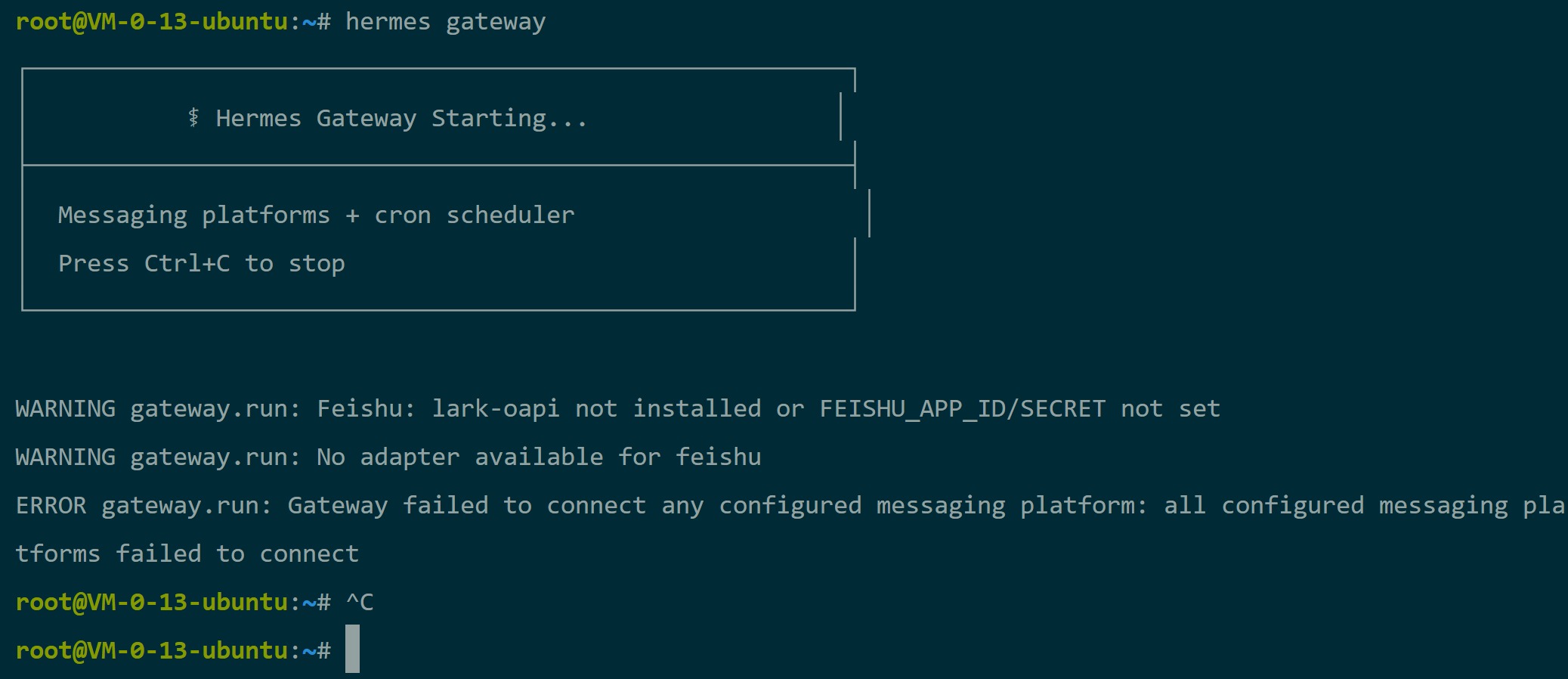
Task: Click the terminal cursor block at prompt
Action: [x=352, y=649]
